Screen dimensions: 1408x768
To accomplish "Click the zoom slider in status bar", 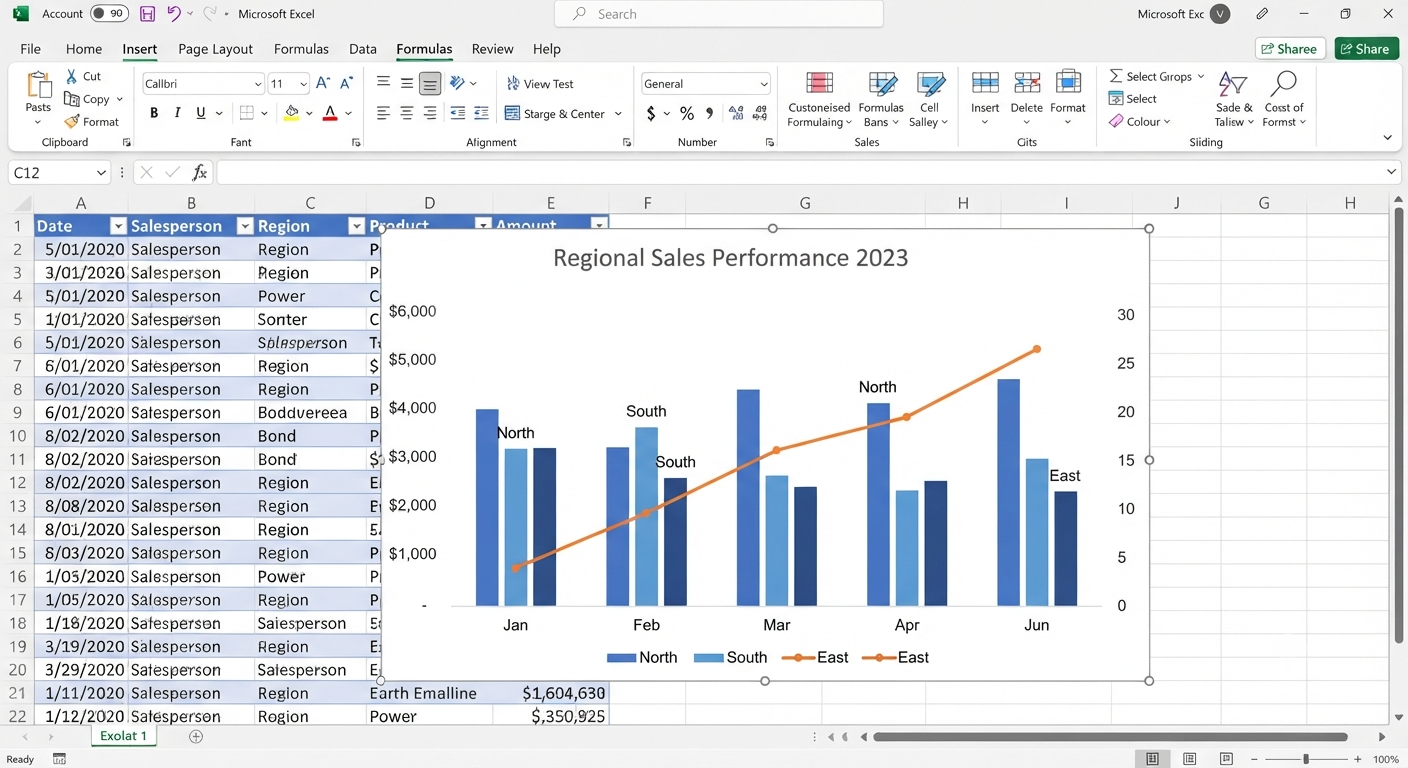I will point(1306,760).
